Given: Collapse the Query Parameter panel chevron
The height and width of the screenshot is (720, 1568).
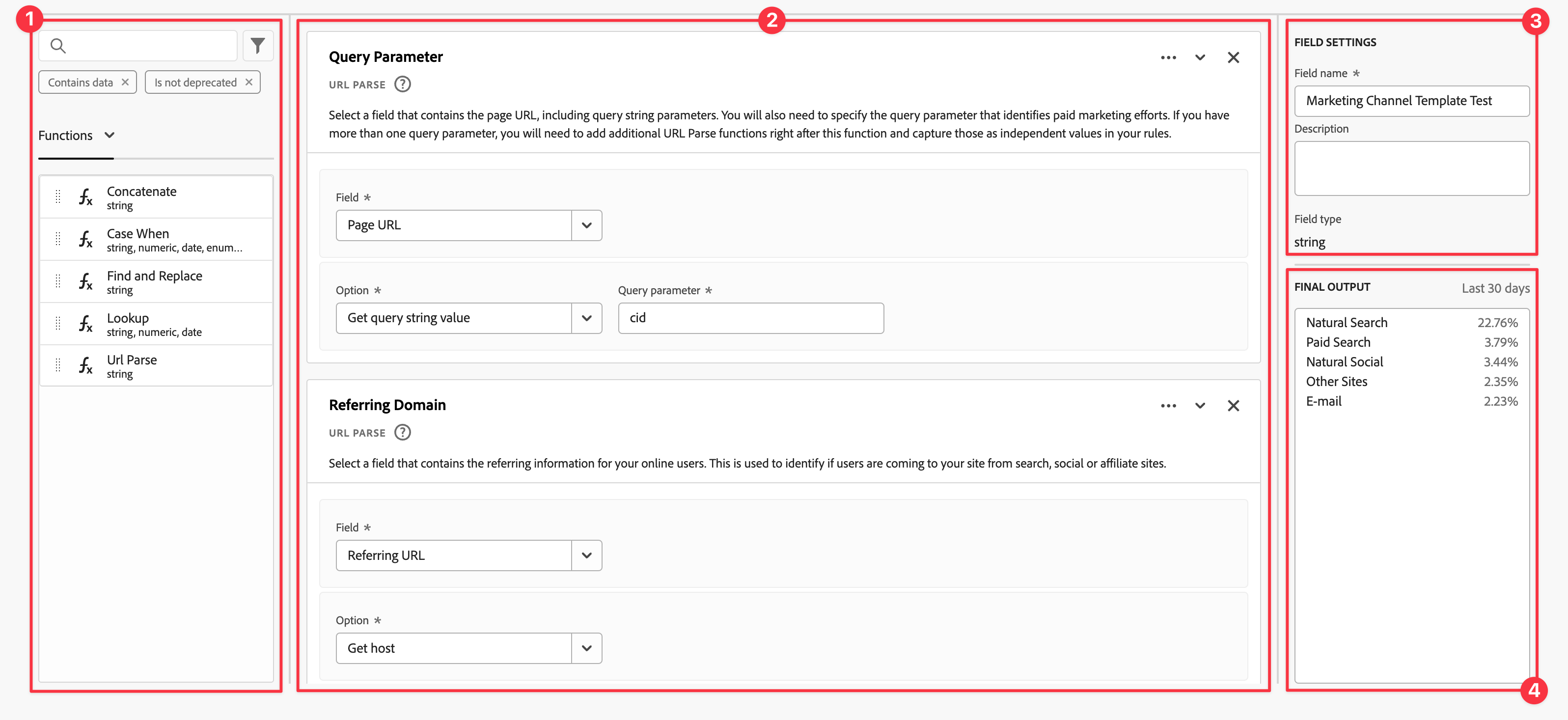Looking at the screenshot, I should [x=1199, y=57].
